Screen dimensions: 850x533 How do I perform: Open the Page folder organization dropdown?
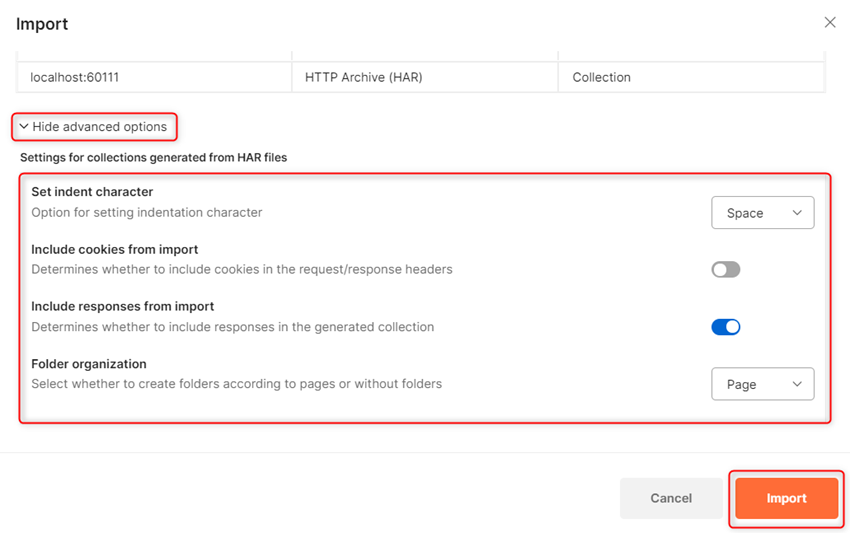click(x=761, y=384)
